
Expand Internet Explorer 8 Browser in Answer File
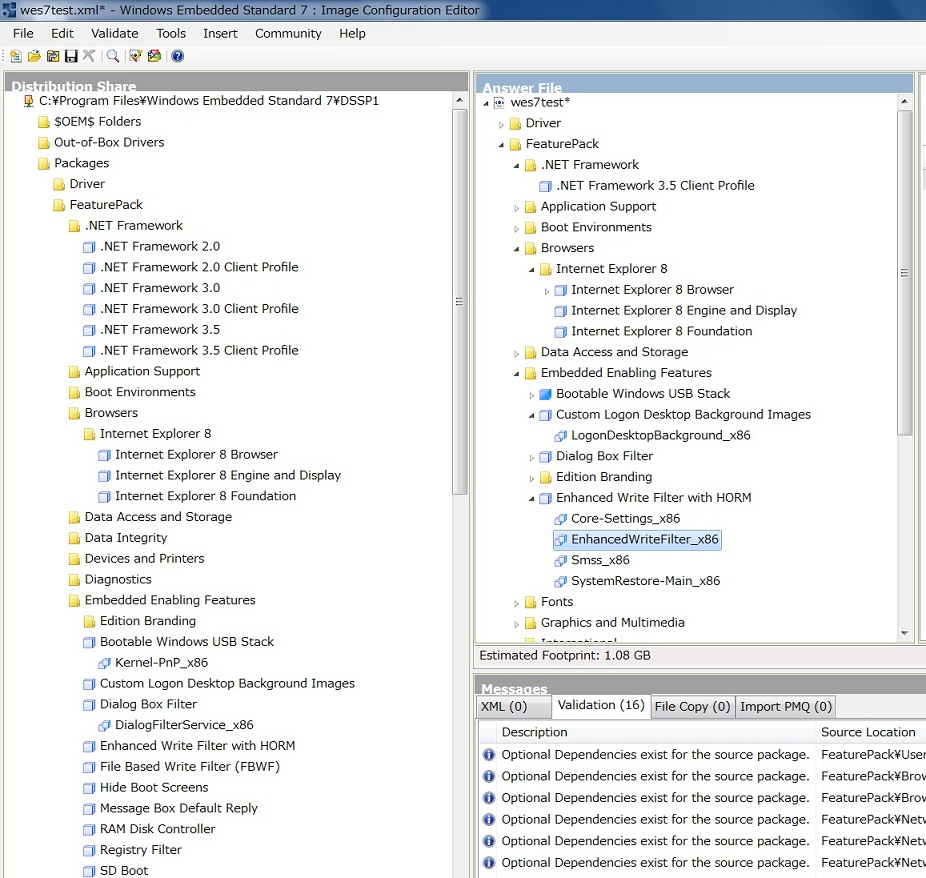547,290
